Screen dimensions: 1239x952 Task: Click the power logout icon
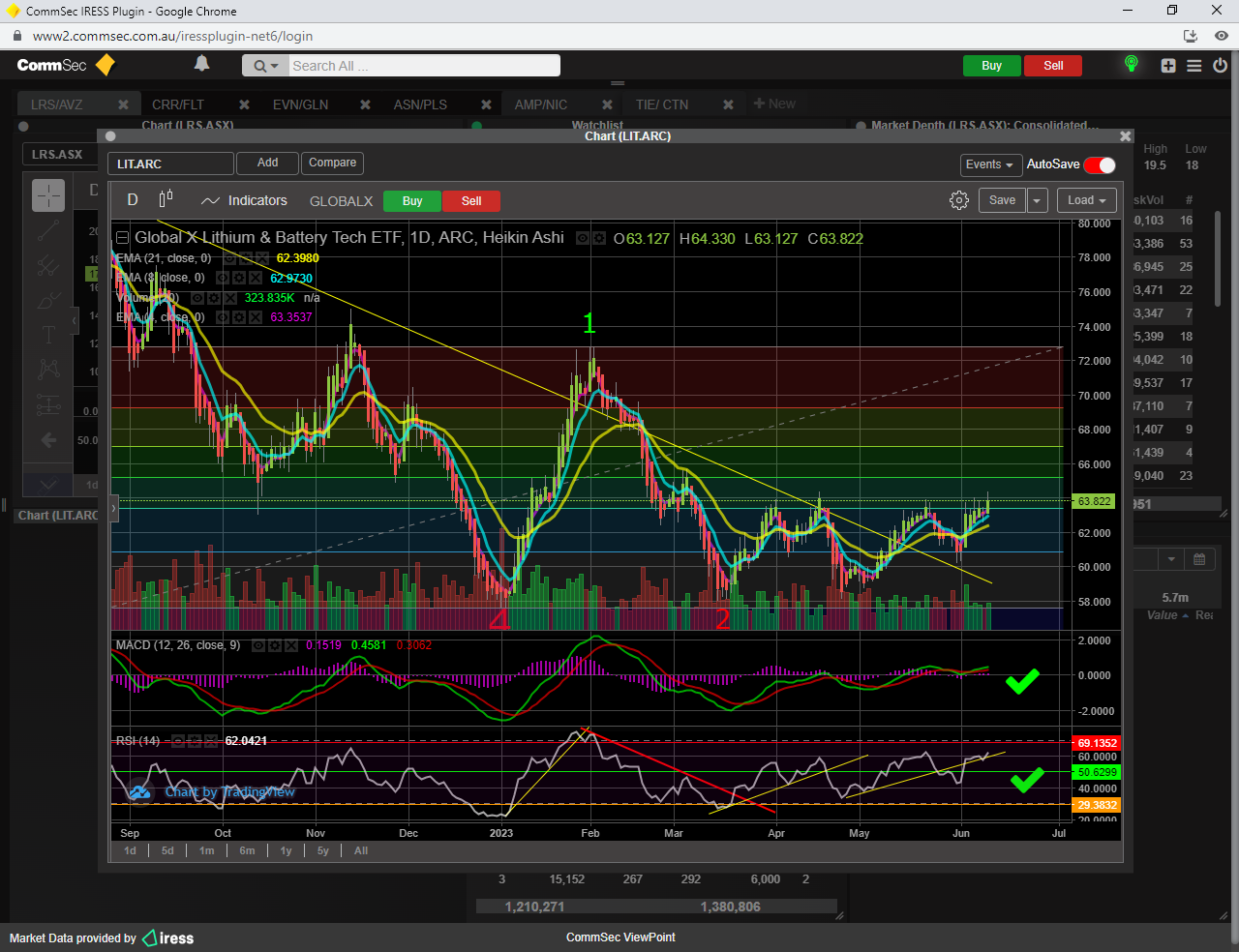[1221, 66]
